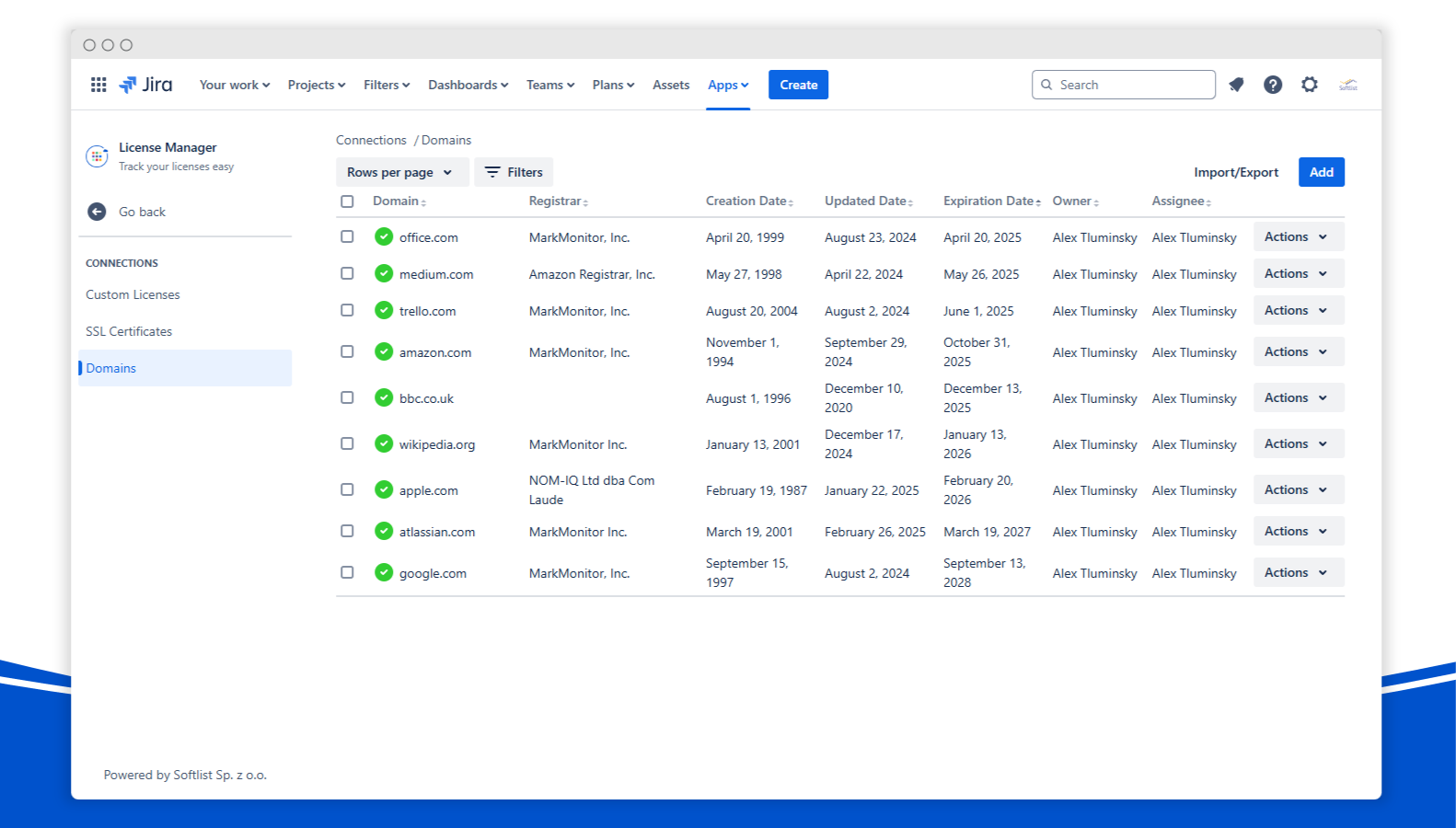
Task: Click the License Manager app icon
Action: tap(97, 156)
